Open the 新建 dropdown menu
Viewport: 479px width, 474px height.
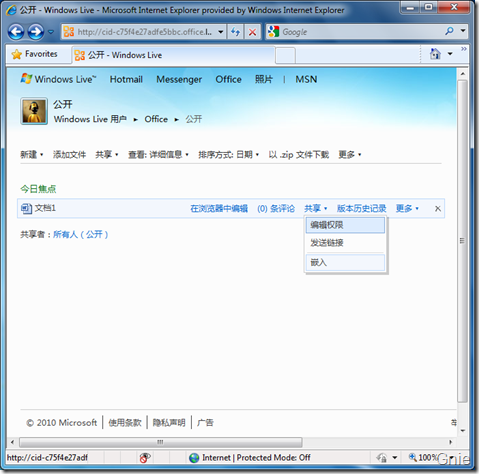point(32,155)
